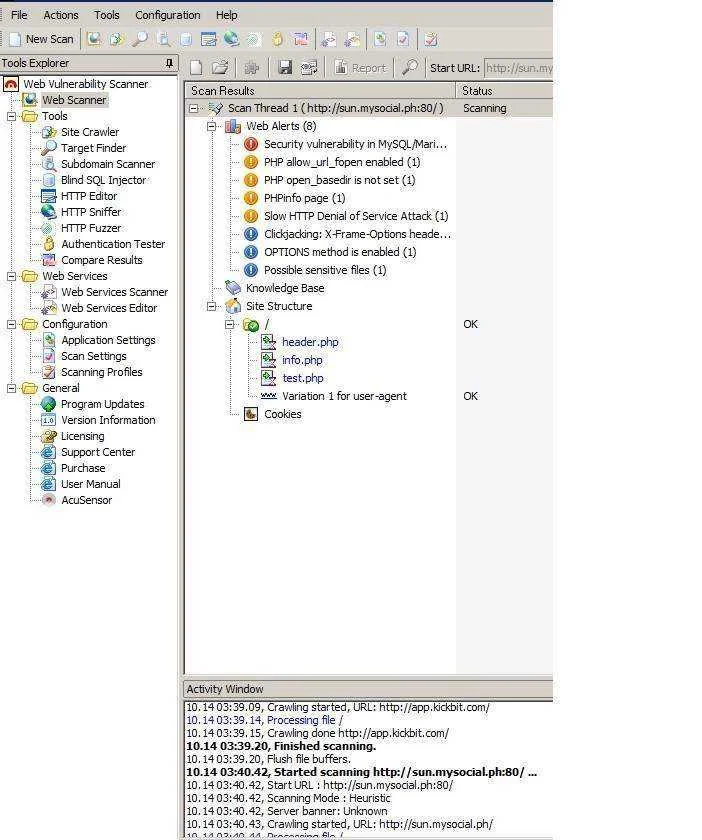The height and width of the screenshot is (840, 702).
Task: Click the floppy-disk save icon
Action: click(x=285, y=68)
